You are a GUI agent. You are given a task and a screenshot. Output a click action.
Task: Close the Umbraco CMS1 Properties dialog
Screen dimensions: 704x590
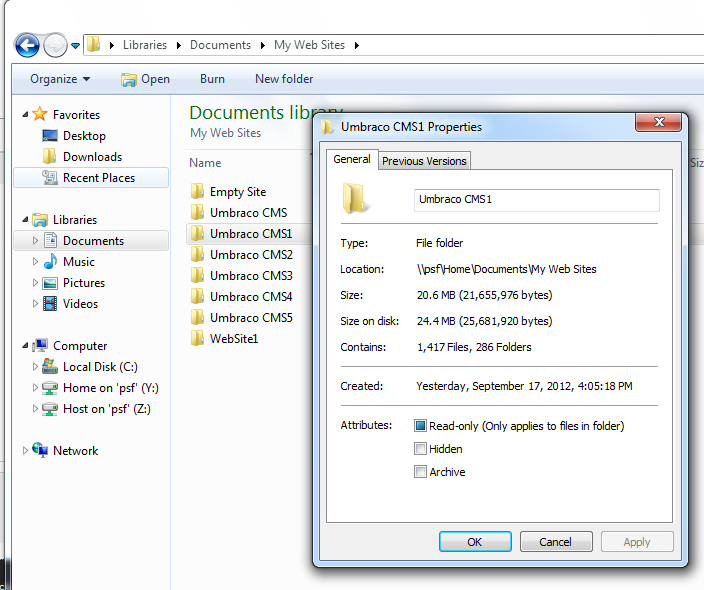coord(659,122)
